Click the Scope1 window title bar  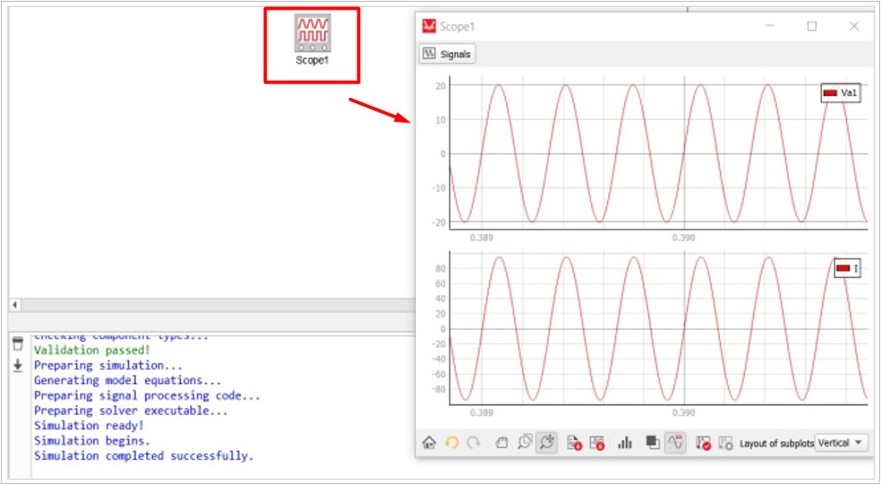600,26
